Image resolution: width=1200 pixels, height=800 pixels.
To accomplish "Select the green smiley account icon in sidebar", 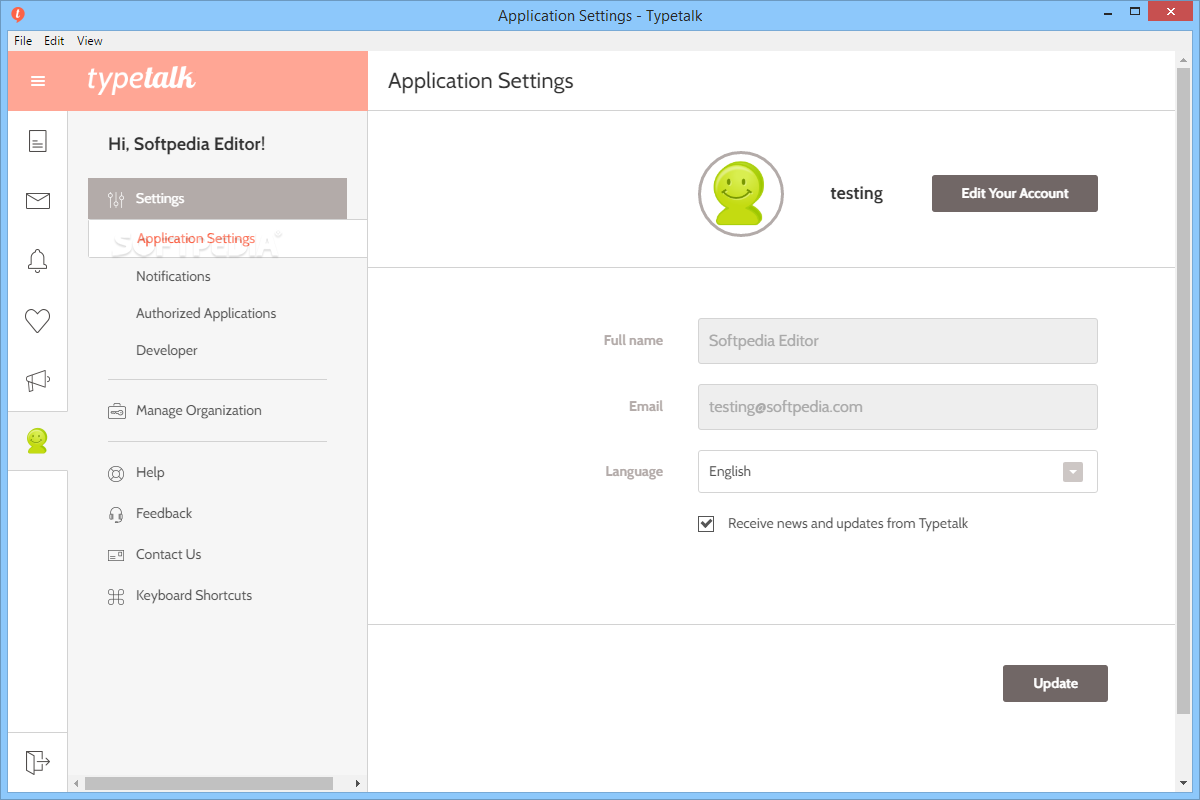I will (x=38, y=441).
